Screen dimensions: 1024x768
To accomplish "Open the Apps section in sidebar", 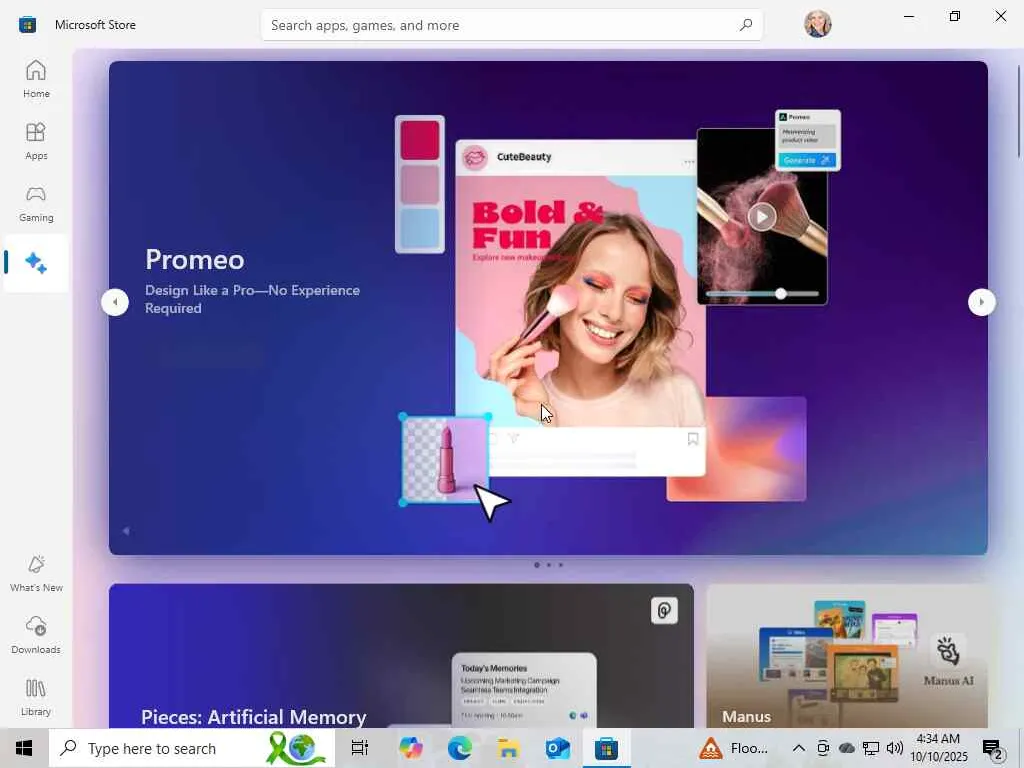I will pyautogui.click(x=36, y=141).
